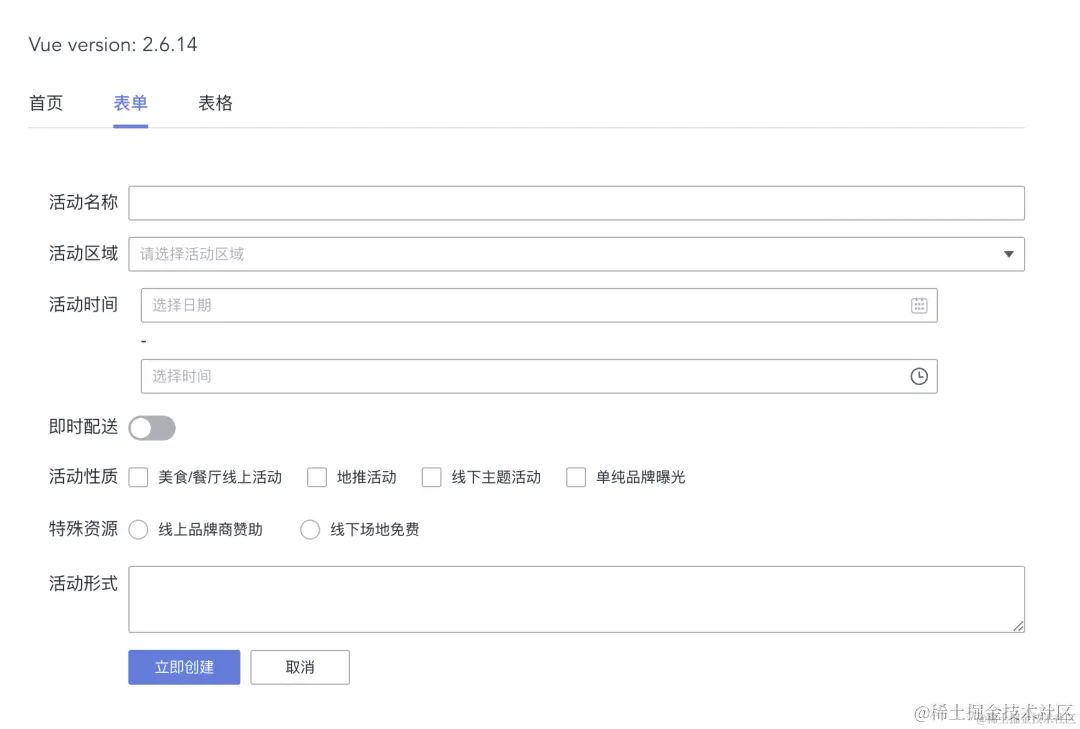
Task: Toggle the 即时配送 switch
Action: click(x=152, y=428)
